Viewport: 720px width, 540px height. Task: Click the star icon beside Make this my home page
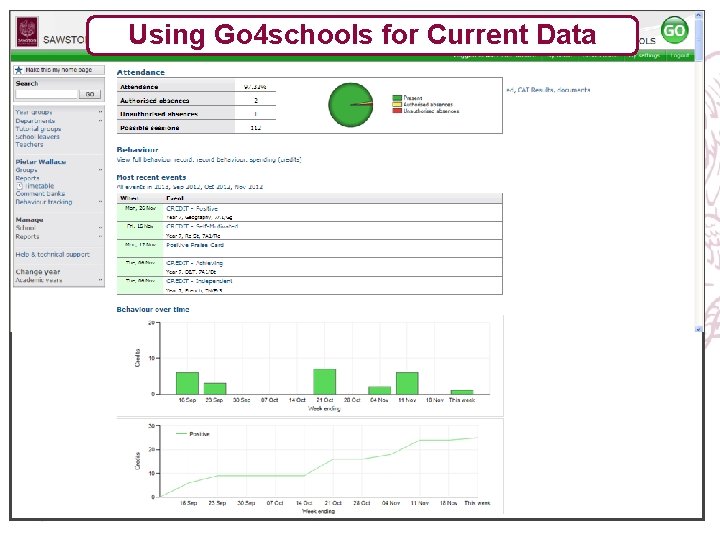point(19,70)
